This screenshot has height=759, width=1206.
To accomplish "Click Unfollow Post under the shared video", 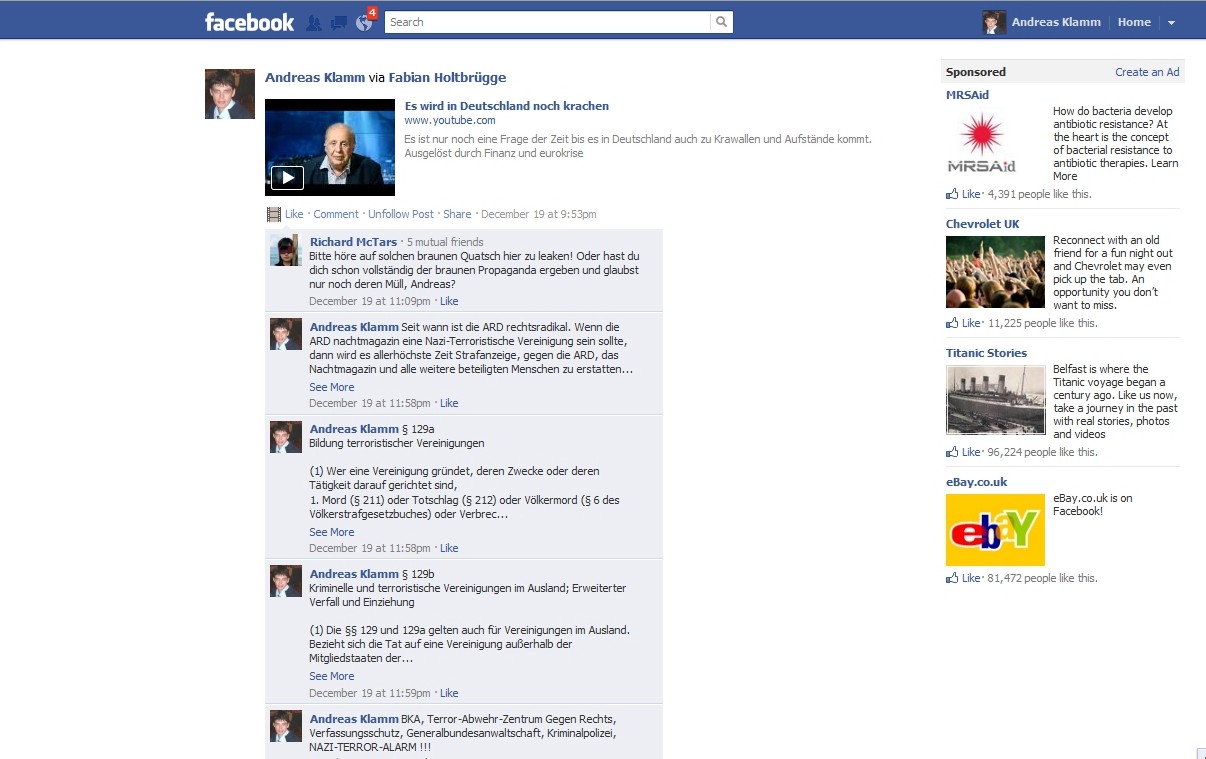I will [x=400, y=214].
